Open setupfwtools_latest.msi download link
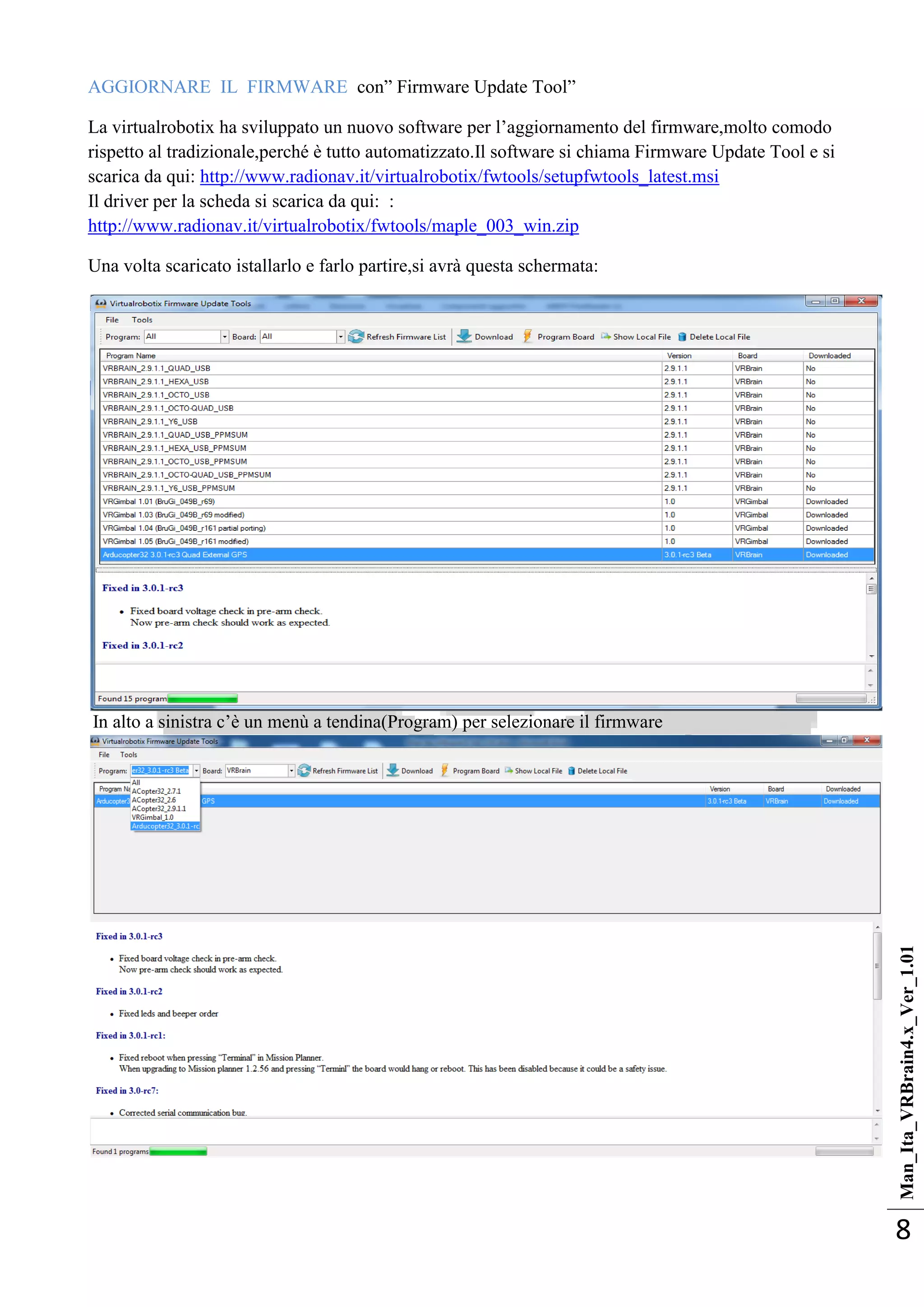 pyautogui.click(x=459, y=176)
